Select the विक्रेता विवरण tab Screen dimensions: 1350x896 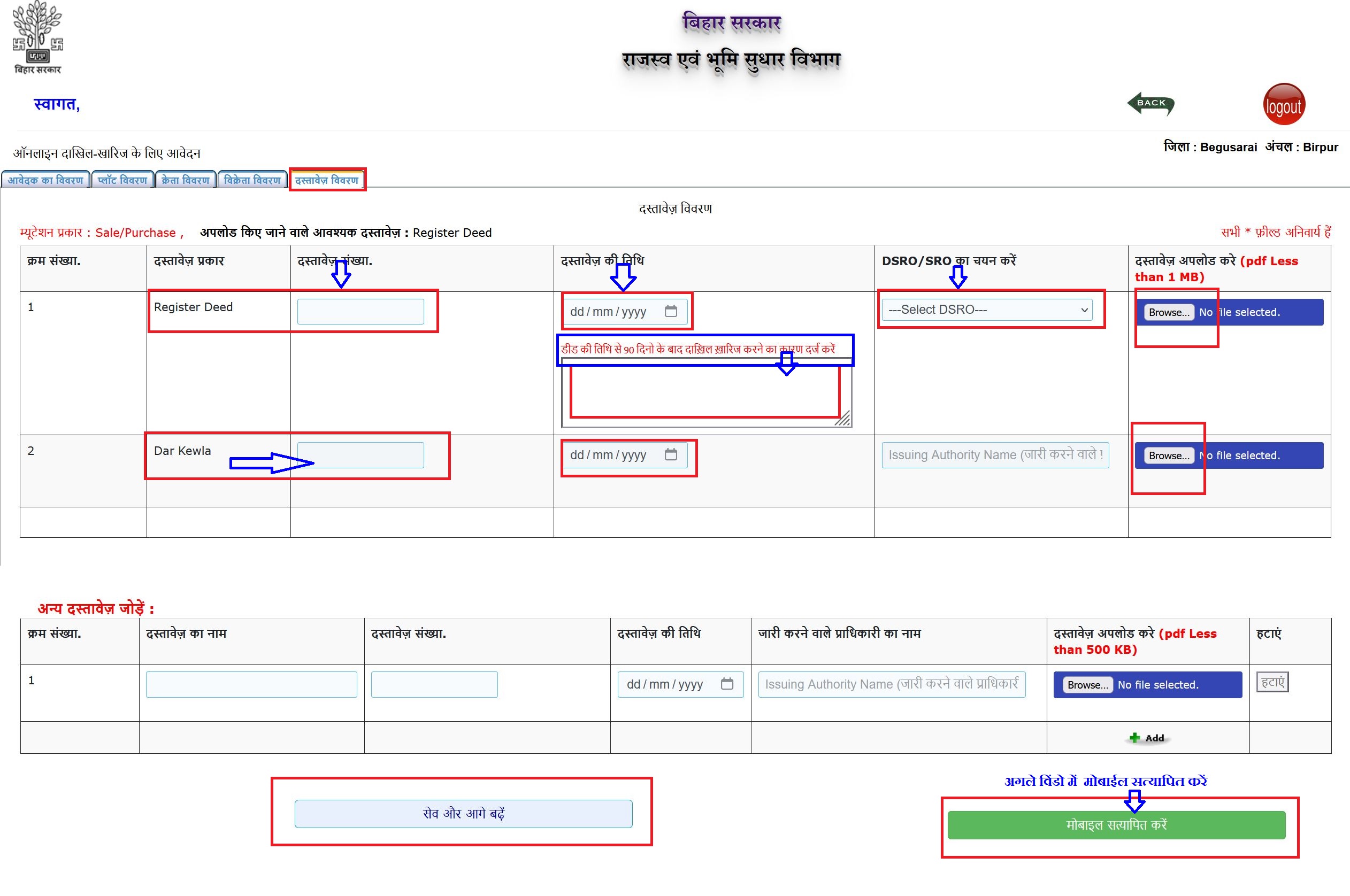pyautogui.click(x=252, y=180)
